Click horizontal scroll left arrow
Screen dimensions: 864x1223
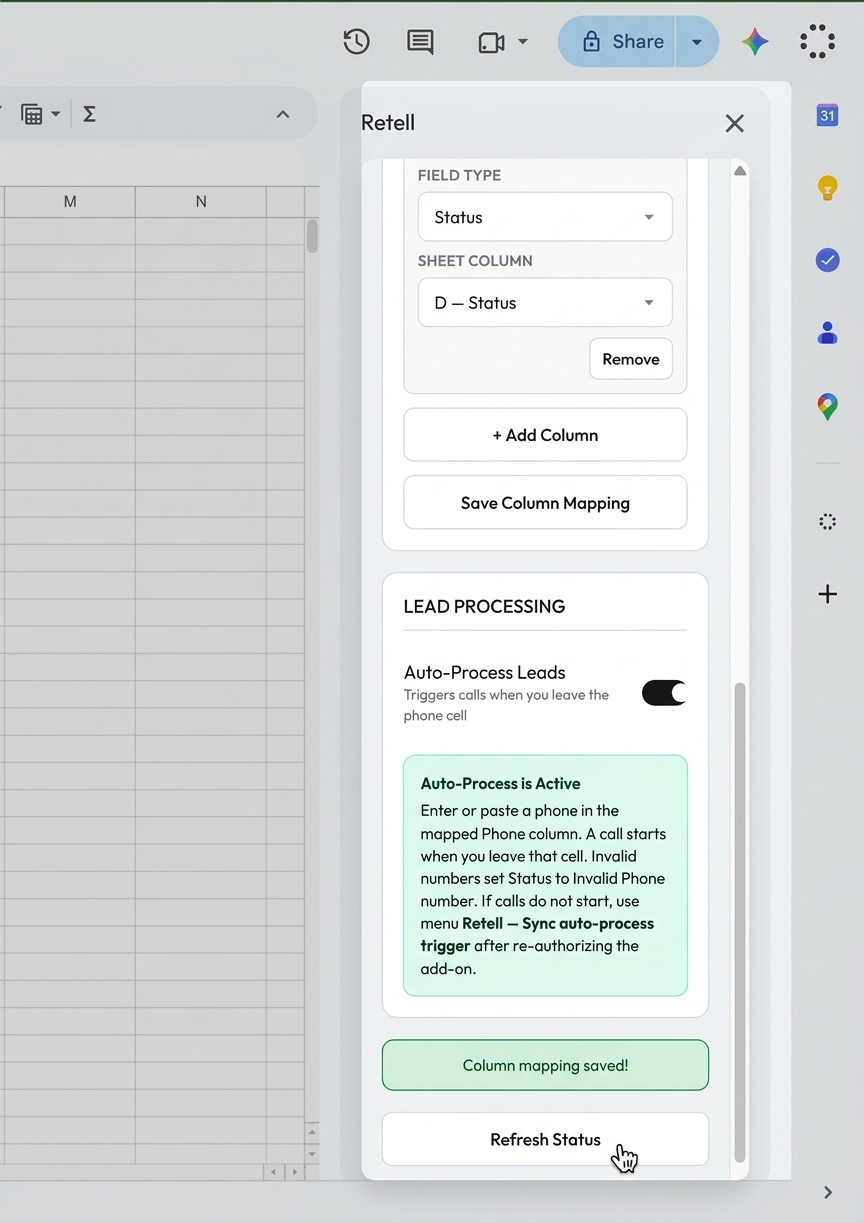[273, 1171]
